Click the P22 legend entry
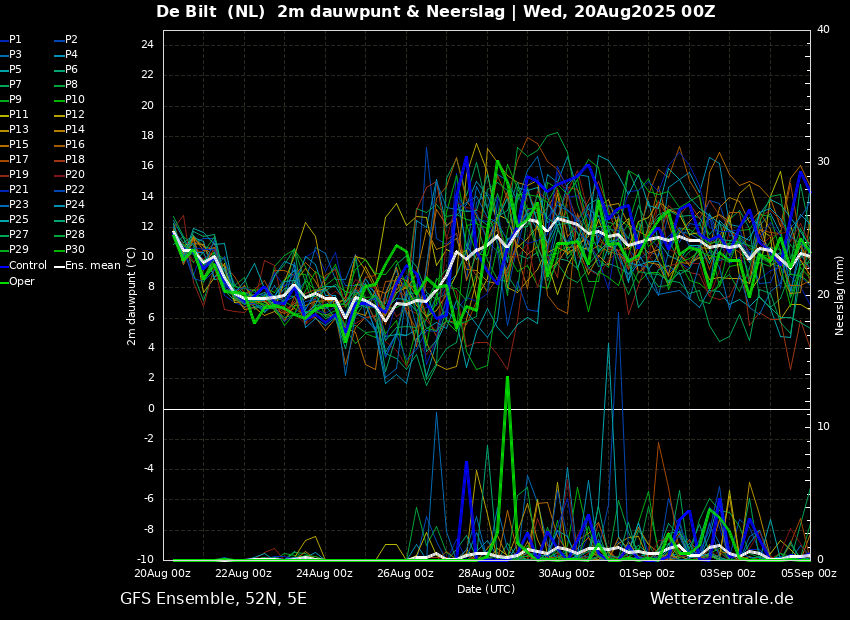Screen dimensions: 850x620 pos(75,190)
